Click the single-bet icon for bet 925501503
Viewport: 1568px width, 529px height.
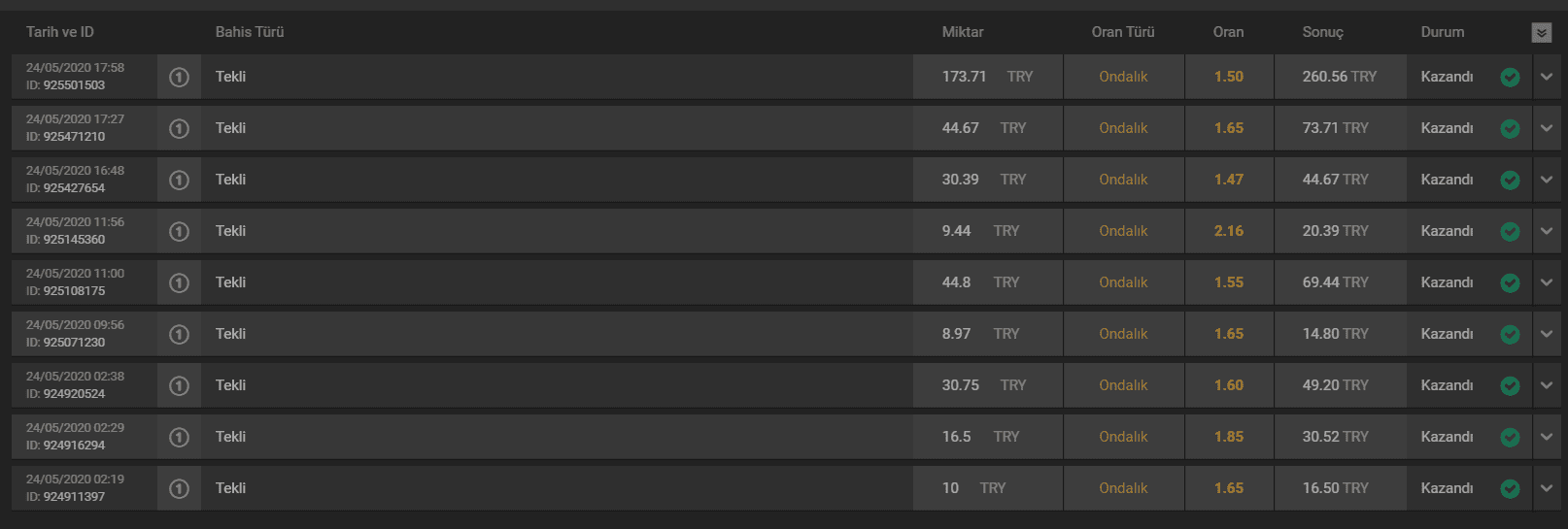[179, 77]
